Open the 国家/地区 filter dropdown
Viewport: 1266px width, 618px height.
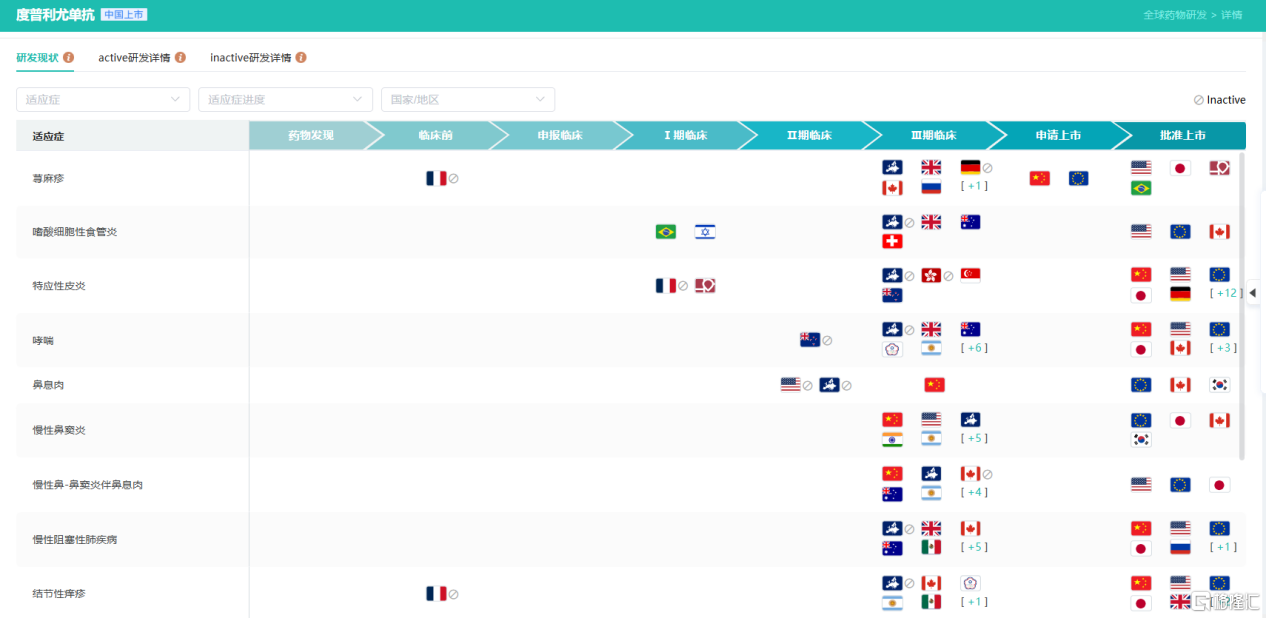468,100
